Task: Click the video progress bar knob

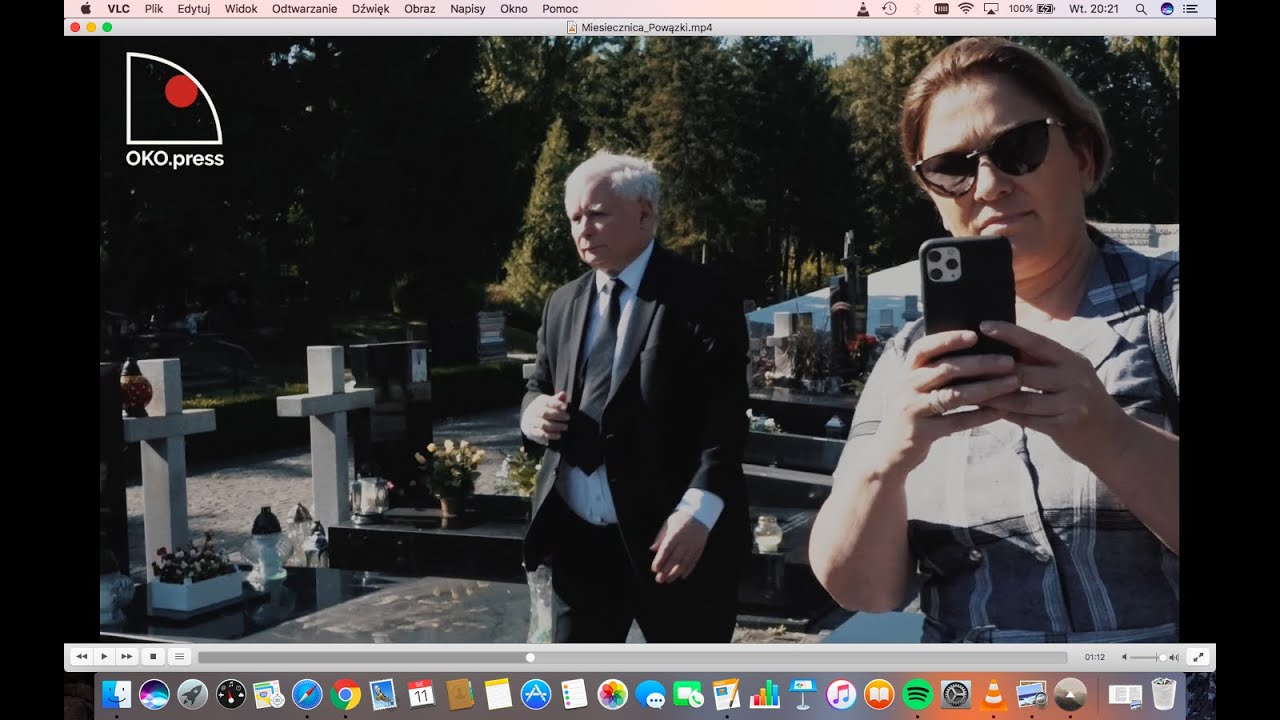Action: 530,657
